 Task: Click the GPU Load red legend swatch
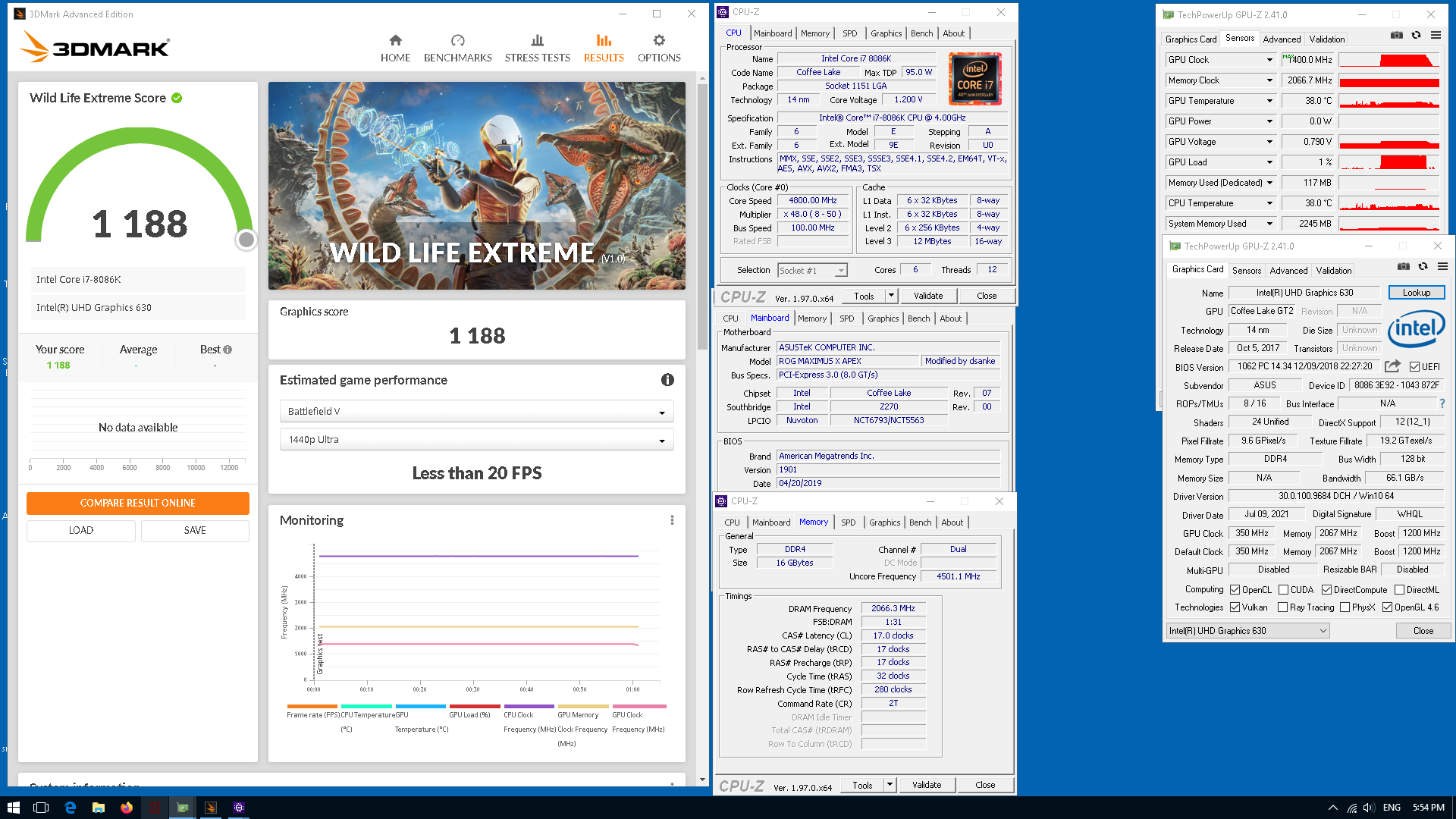475,707
